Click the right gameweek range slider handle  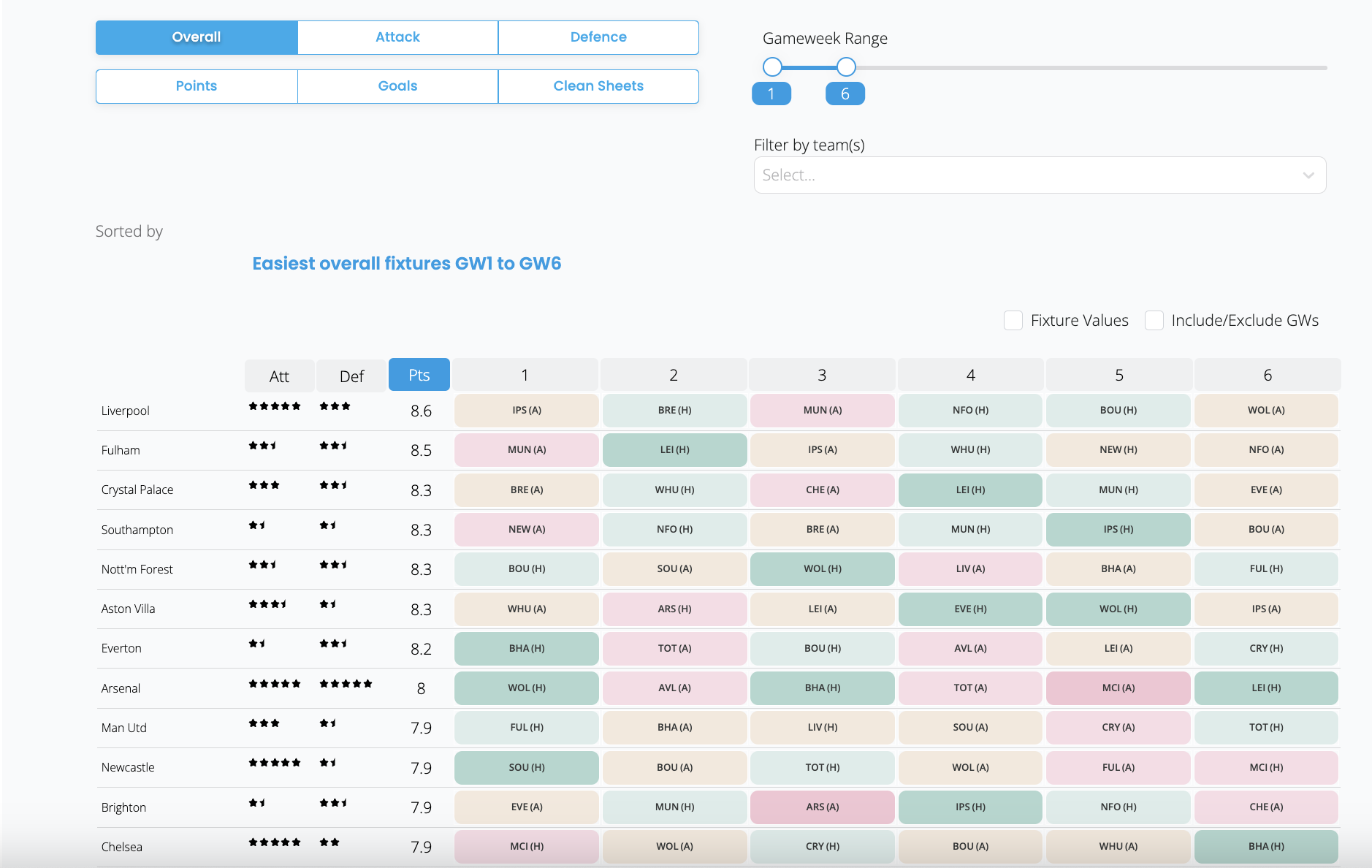846,67
